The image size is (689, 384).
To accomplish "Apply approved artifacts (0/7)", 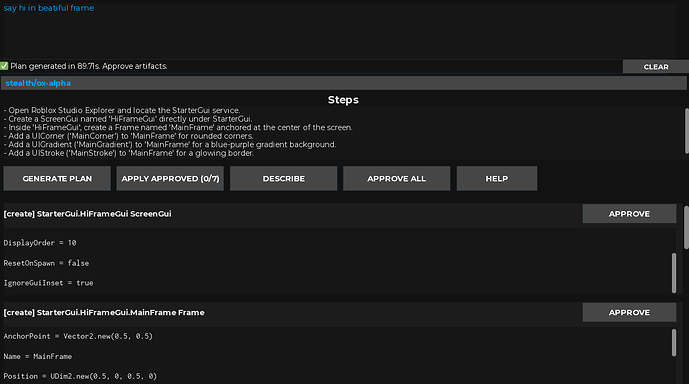I will tap(170, 178).
